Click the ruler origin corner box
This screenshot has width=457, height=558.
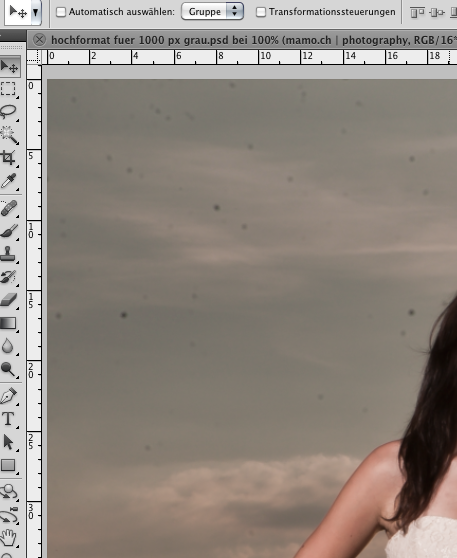[34, 57]
